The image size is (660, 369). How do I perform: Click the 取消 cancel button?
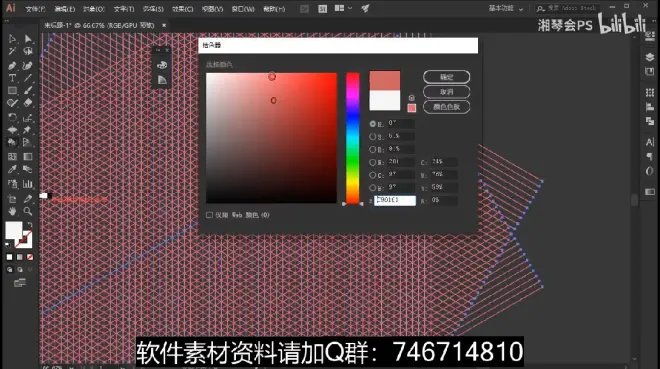[x=447, y=92]
